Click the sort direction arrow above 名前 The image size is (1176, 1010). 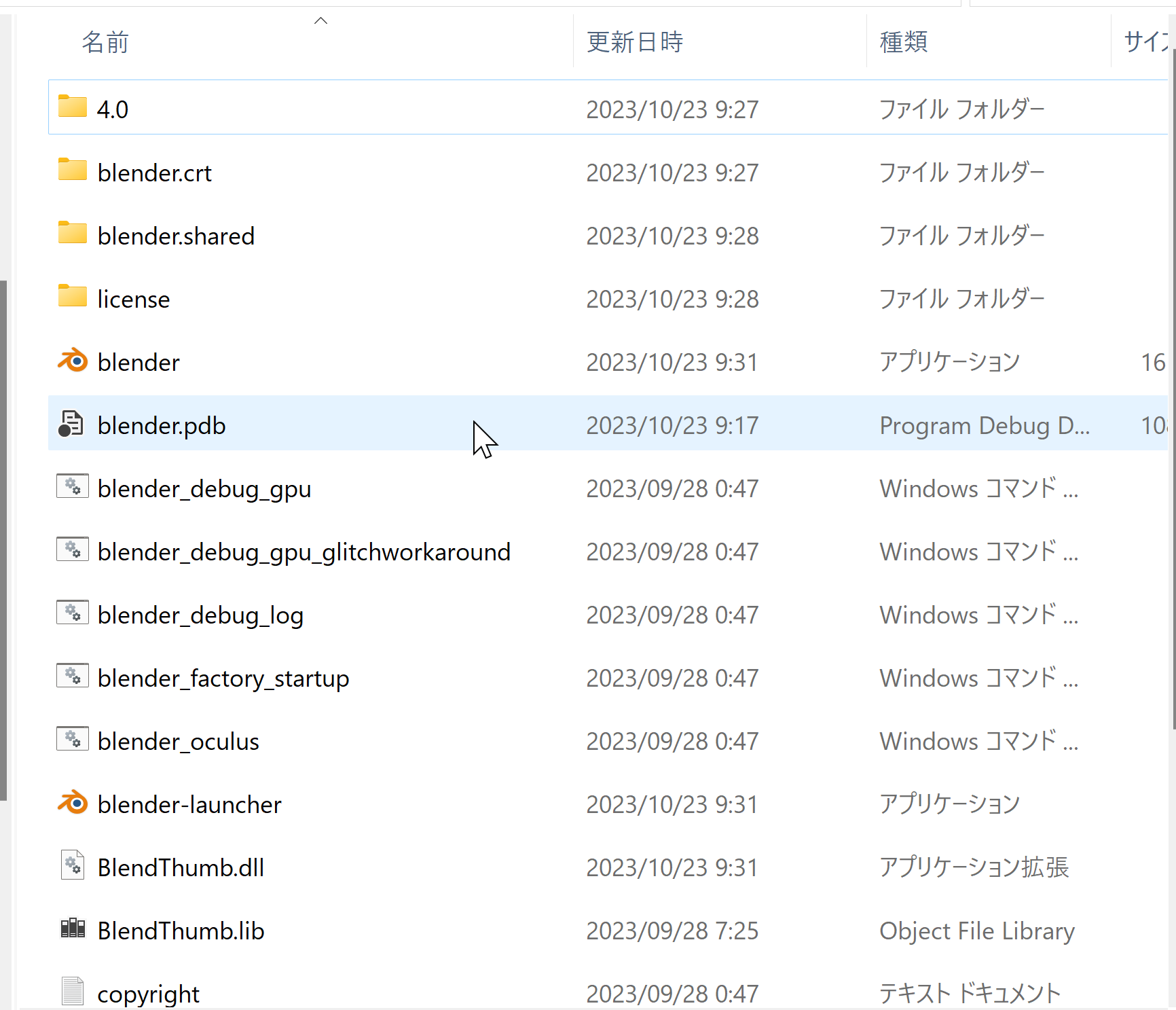click(x=321, y=20)
